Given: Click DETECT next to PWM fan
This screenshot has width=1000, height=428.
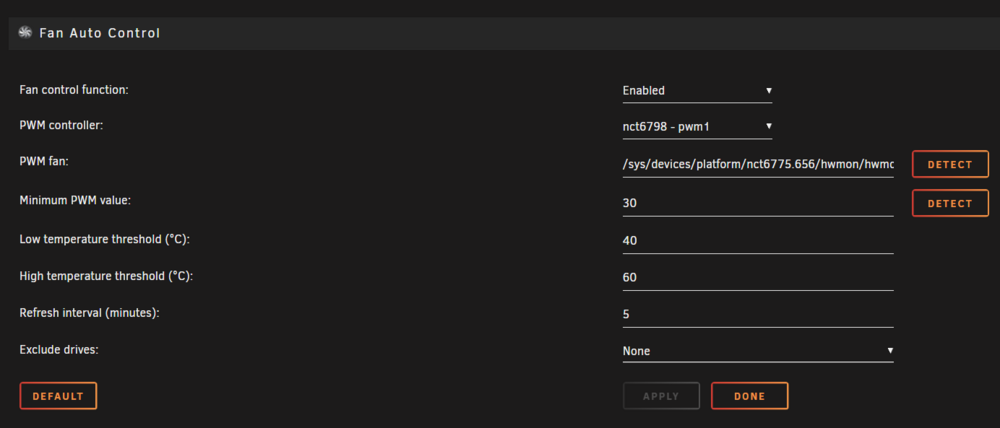Looking at the screenshot, I should (x=950, y=165).
